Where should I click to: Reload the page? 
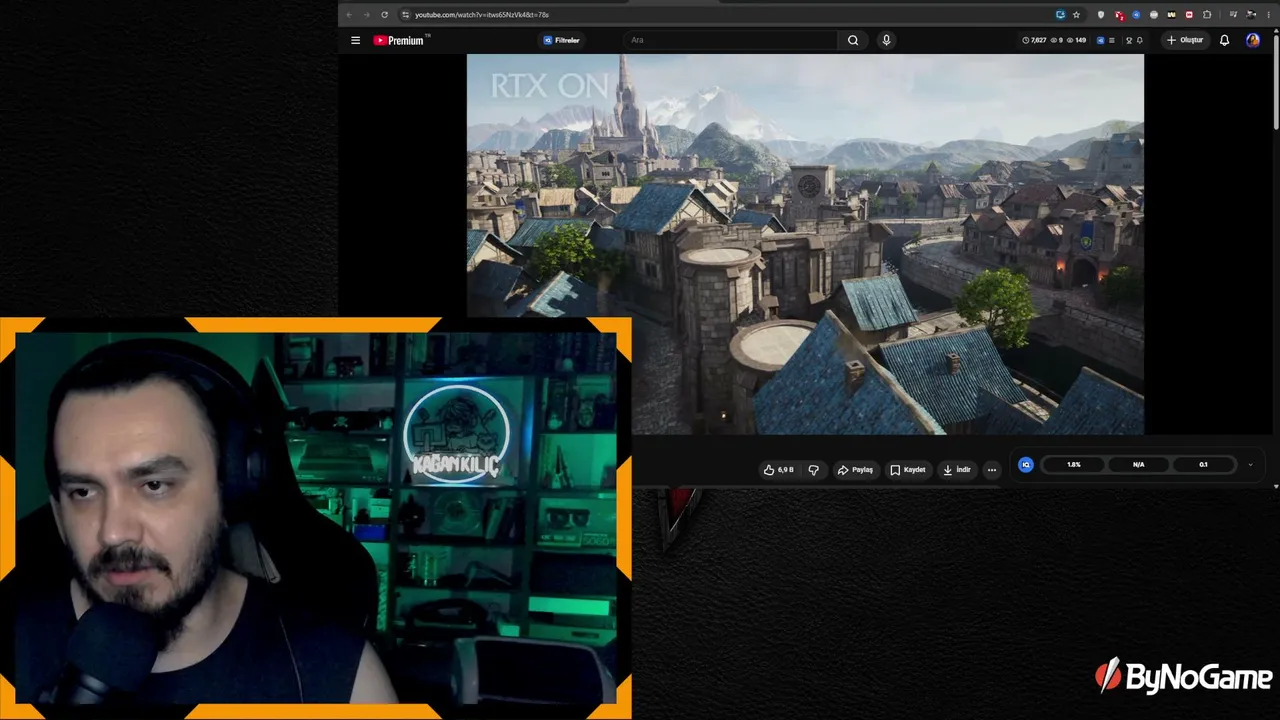point(384,14)
